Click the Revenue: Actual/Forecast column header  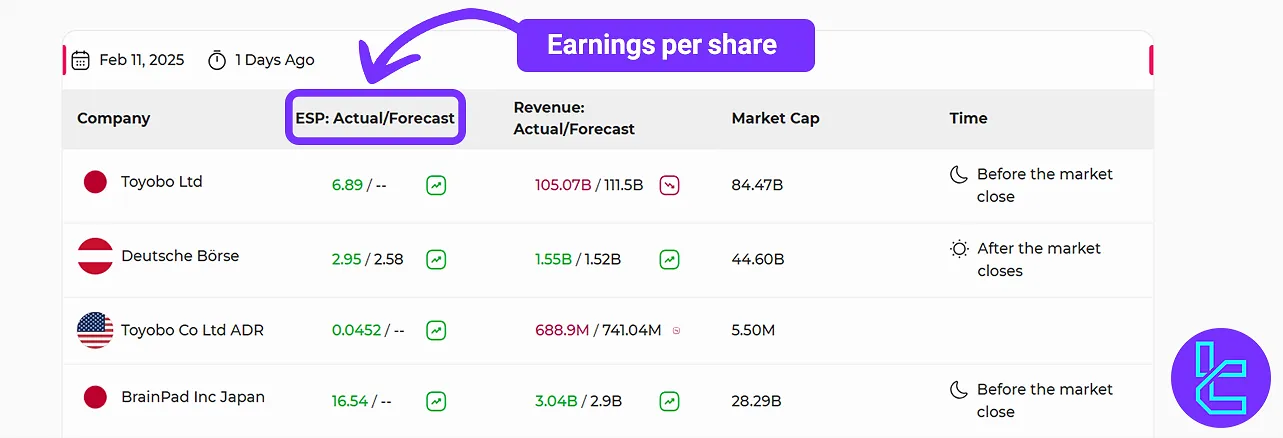click(574, 118)
